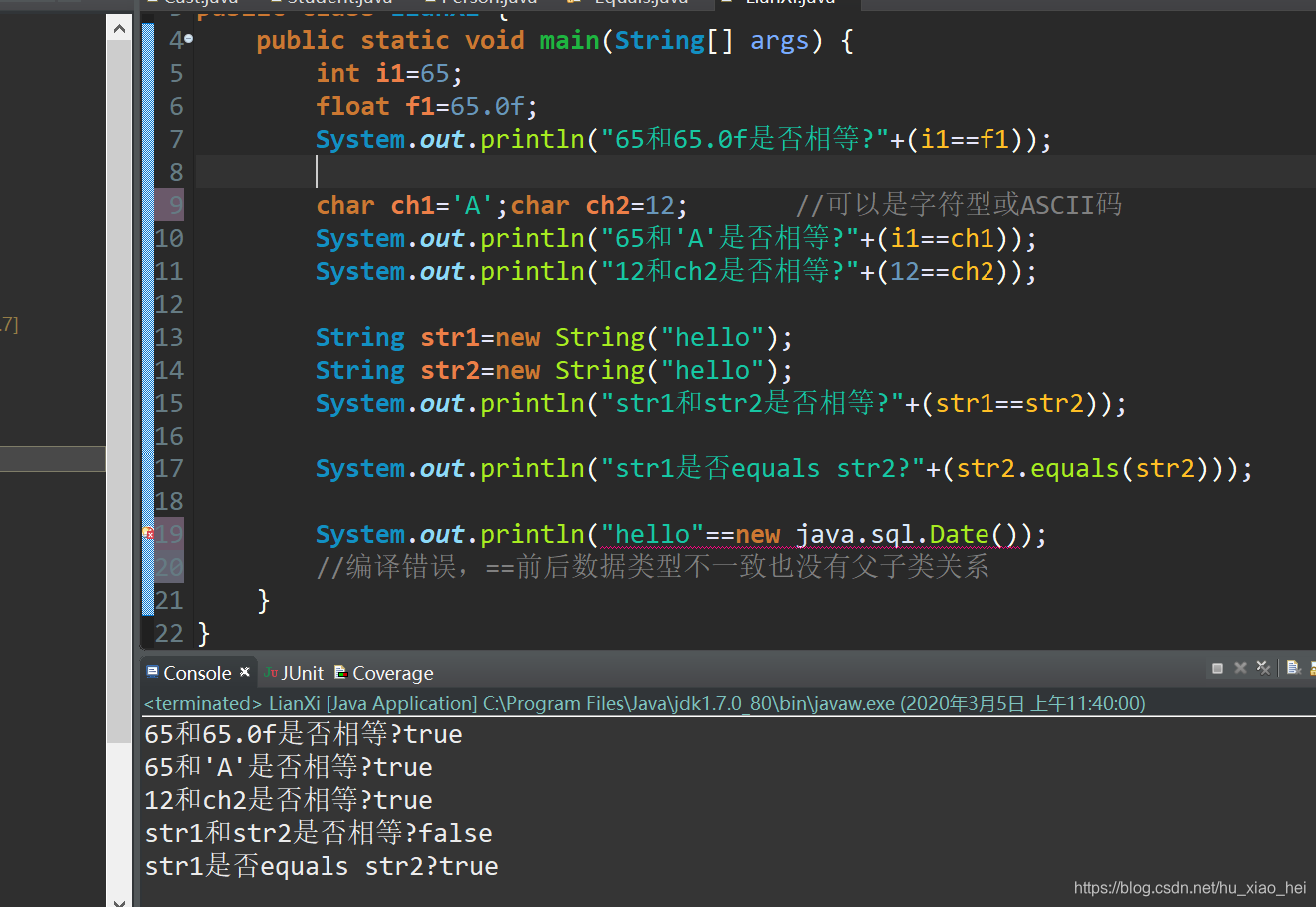1316x907 pixels.
Task: Click the Remove Launch single-X icon
Action: click(1240, 668)
